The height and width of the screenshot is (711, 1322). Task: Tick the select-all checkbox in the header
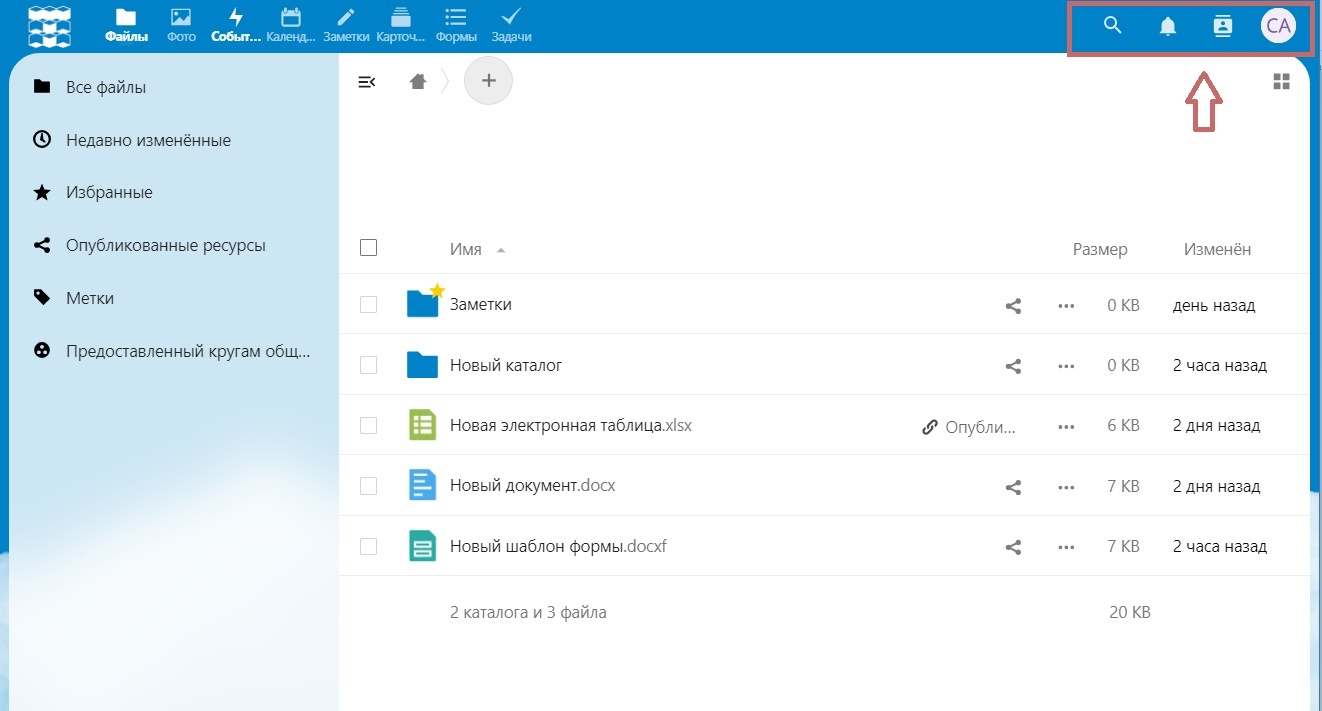pos(368,247)
